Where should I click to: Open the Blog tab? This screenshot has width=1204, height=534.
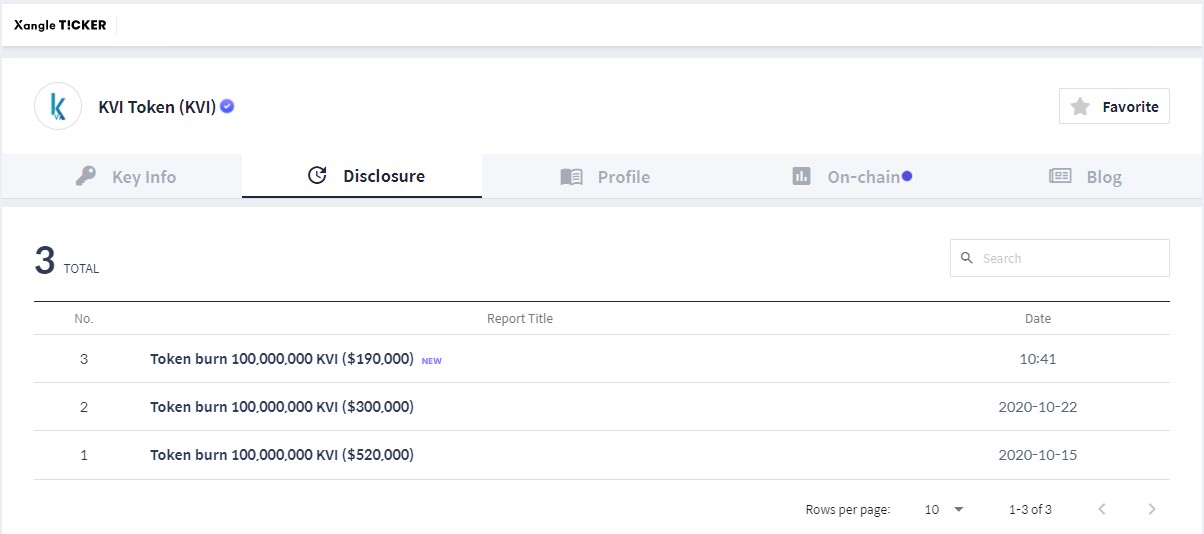1083,176
